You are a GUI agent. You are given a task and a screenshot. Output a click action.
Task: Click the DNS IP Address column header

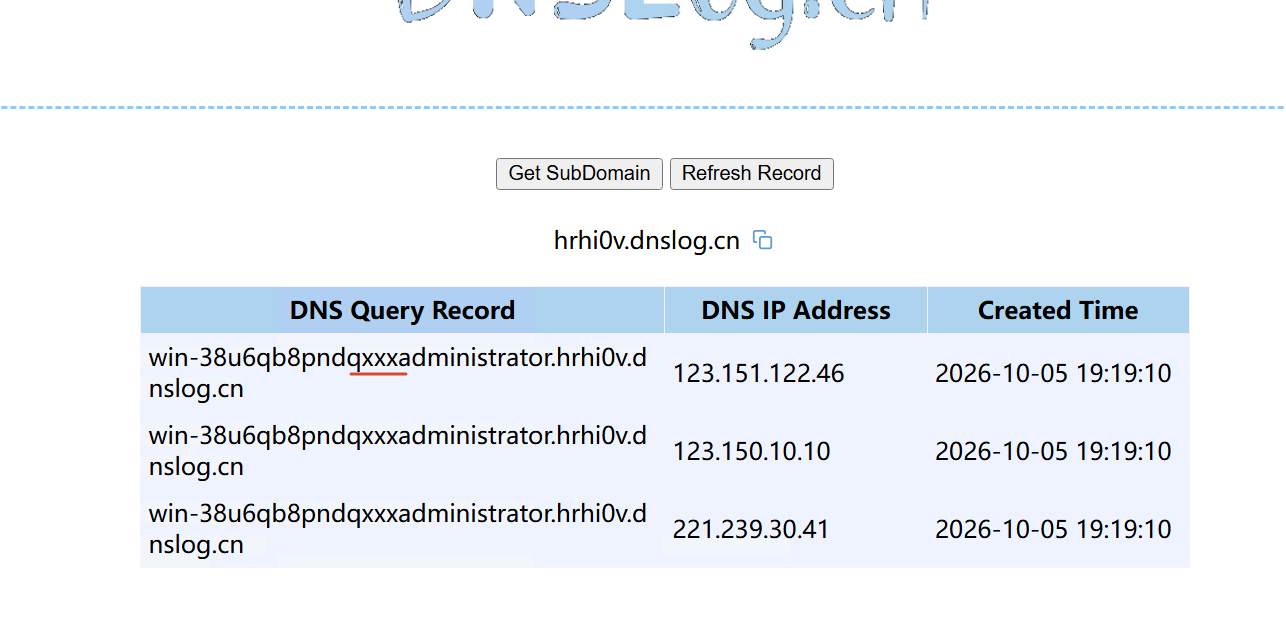796,310
